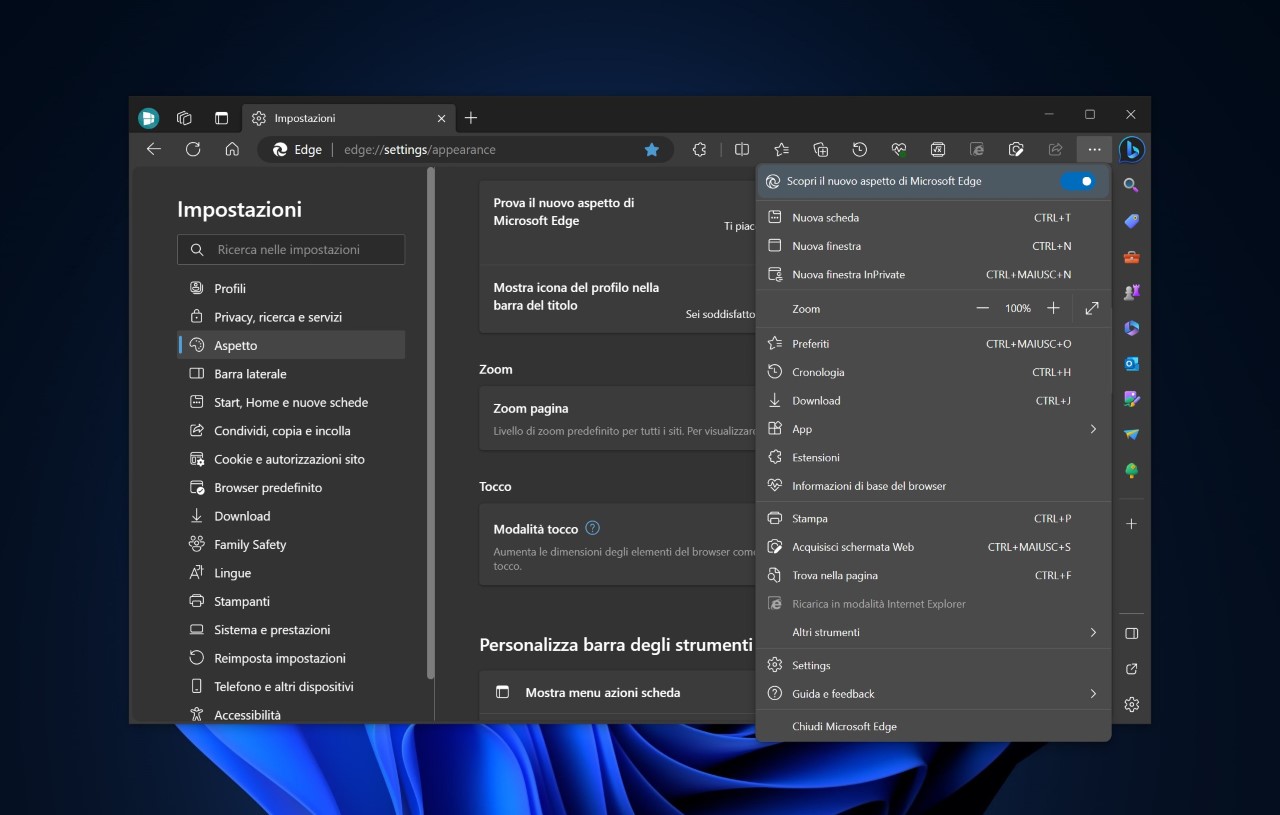Select Nuova finestra menu item
Viewport: 1280px width, 815px height.
pyautogui.click(x=933, y=246)
